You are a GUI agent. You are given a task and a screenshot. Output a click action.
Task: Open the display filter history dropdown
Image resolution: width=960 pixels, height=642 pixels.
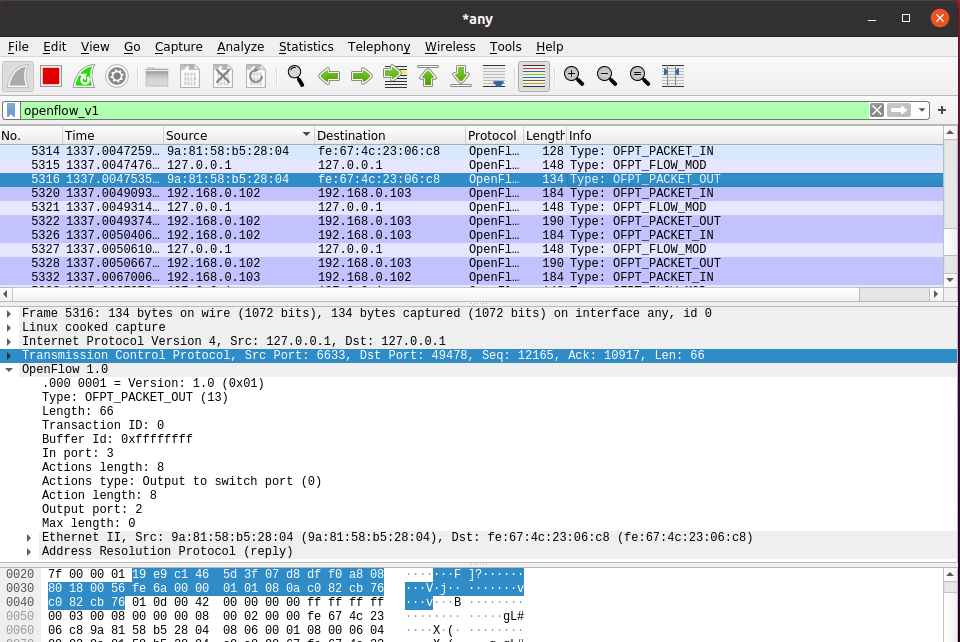pyautogui.click(x=922, y=110)
